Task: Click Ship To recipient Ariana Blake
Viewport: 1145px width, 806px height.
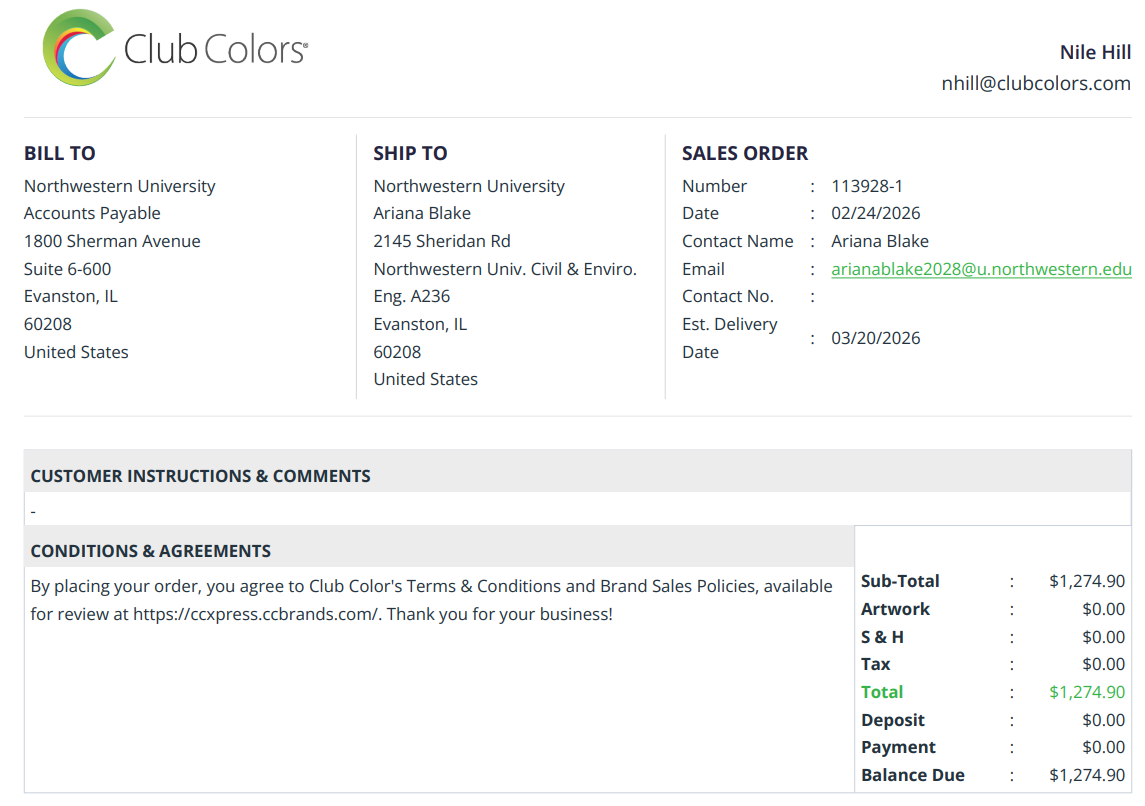Action: tap(422, 213)
